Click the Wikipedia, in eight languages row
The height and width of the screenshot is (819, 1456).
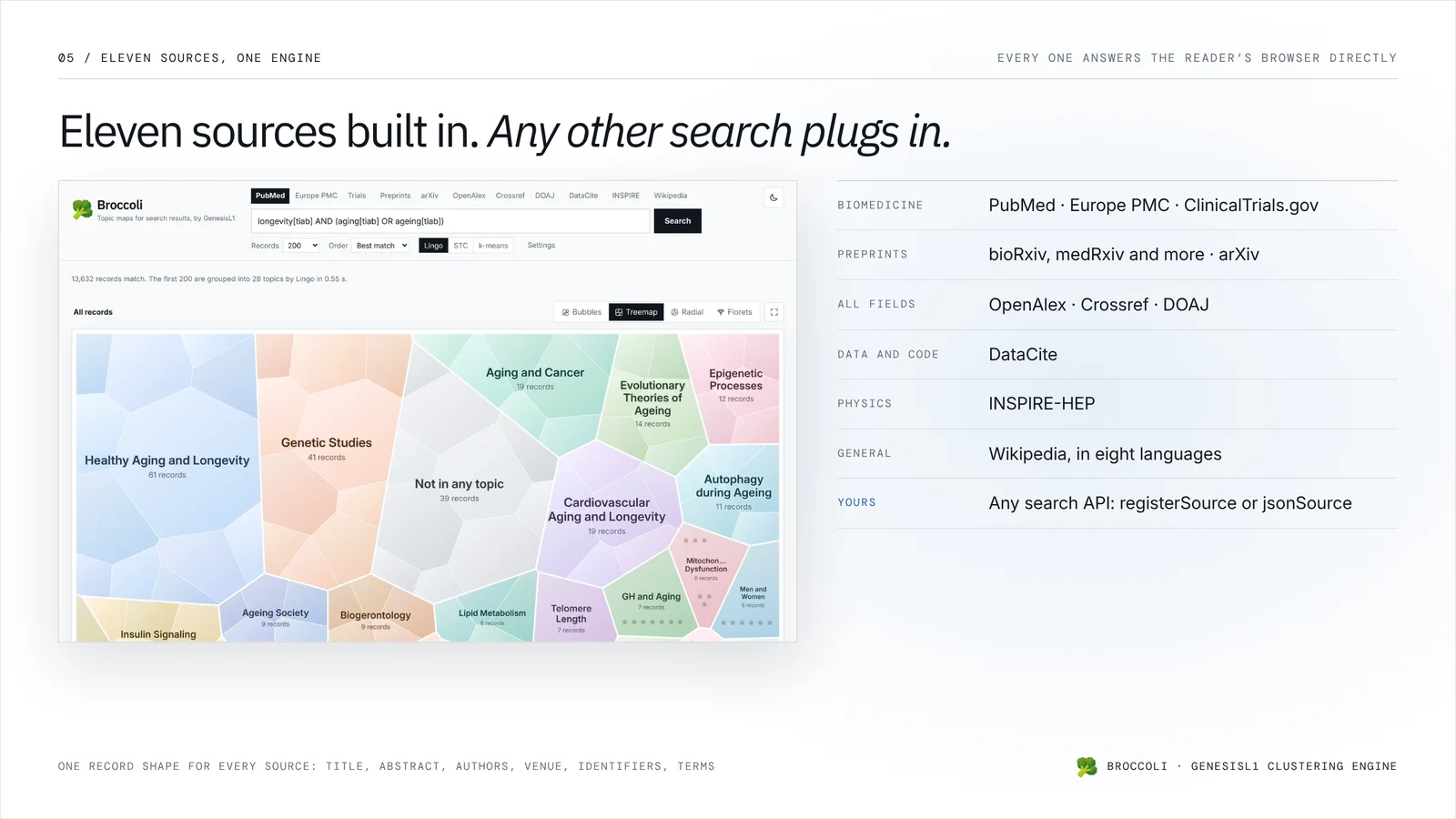pyautogui.click(x=1117, y=454)
